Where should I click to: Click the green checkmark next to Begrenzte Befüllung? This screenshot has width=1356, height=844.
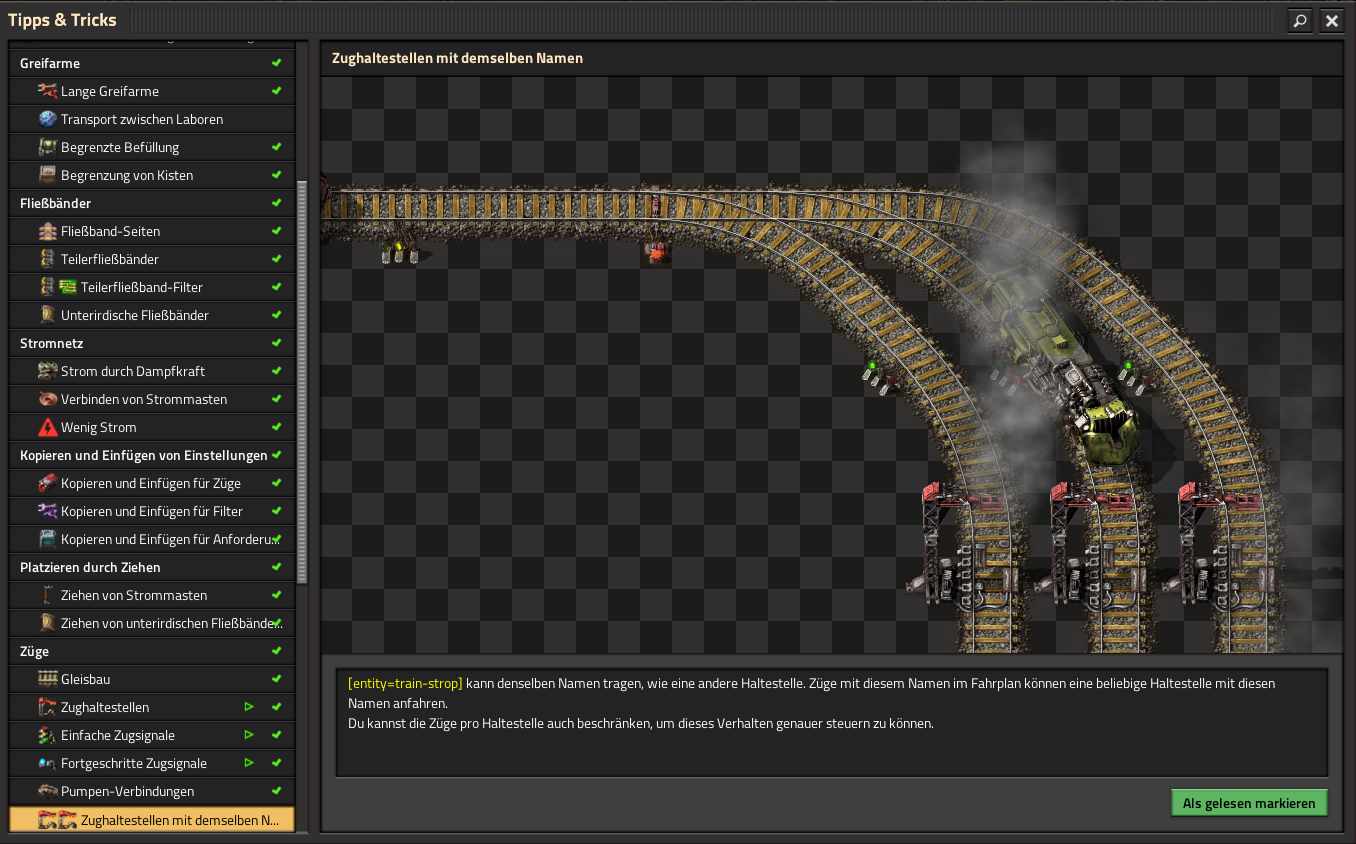click(276, 147)
